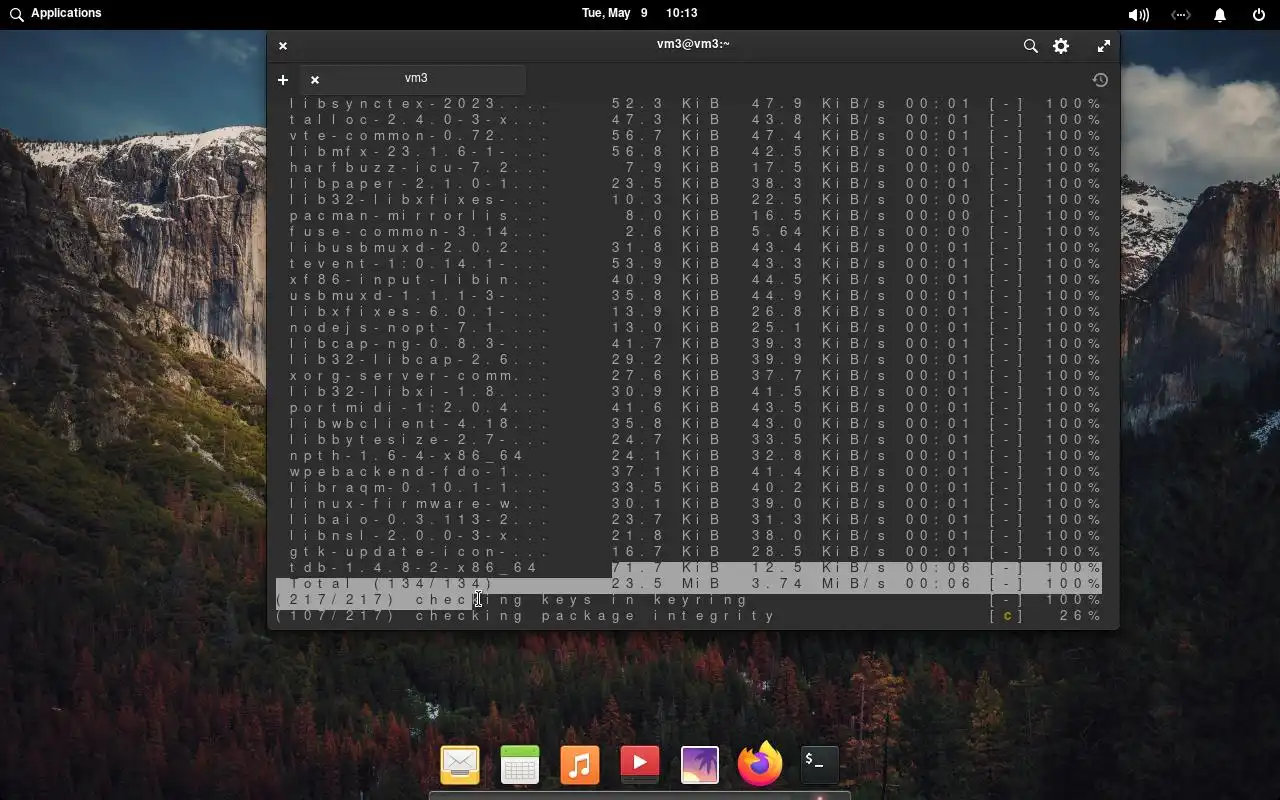
Task: Open the power session menu
Action: coord(1259,15)
